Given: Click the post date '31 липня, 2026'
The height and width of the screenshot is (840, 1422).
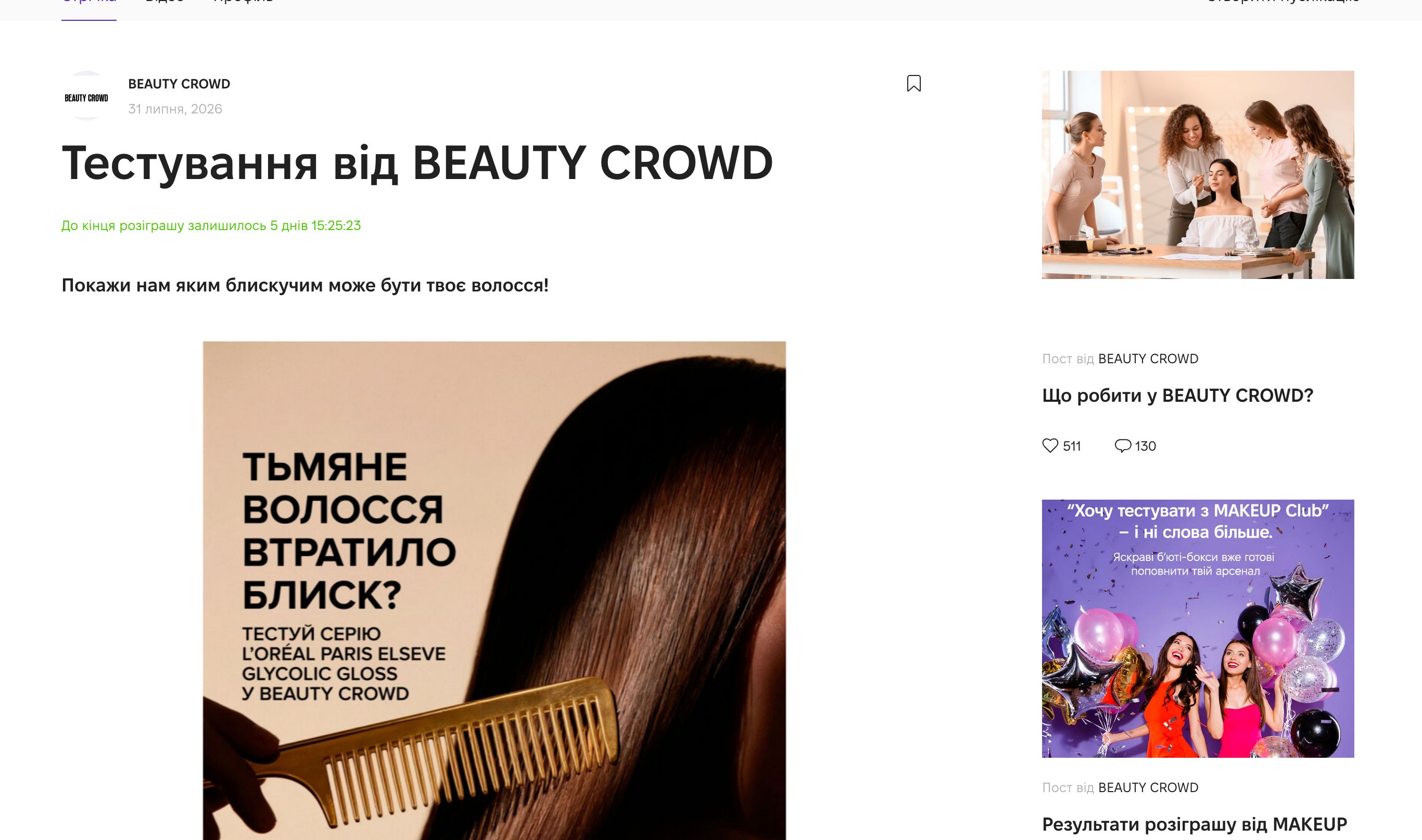Looking at the screenshot, I should [175, 109].
